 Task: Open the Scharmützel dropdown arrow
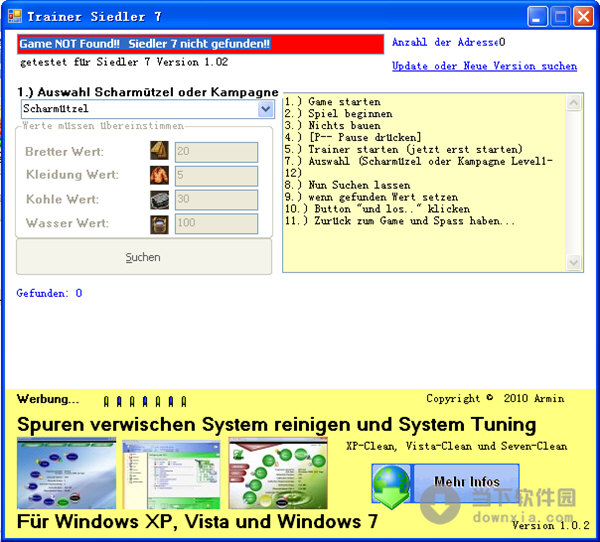coord(266,109)
